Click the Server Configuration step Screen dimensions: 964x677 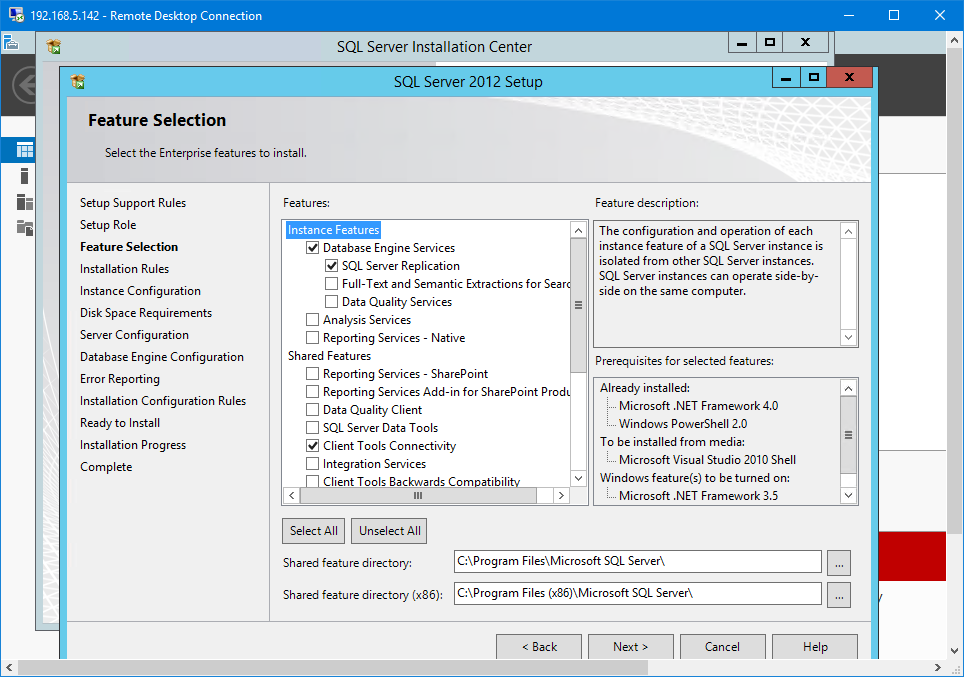coord(134,335)
